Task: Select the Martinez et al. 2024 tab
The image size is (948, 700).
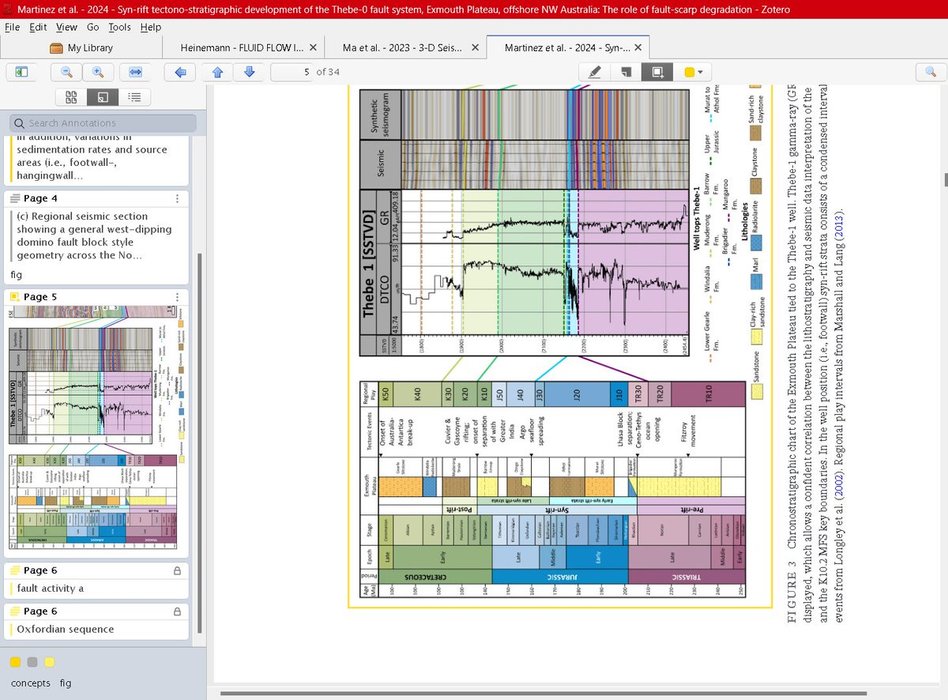Action: click(x=567, y=48)
